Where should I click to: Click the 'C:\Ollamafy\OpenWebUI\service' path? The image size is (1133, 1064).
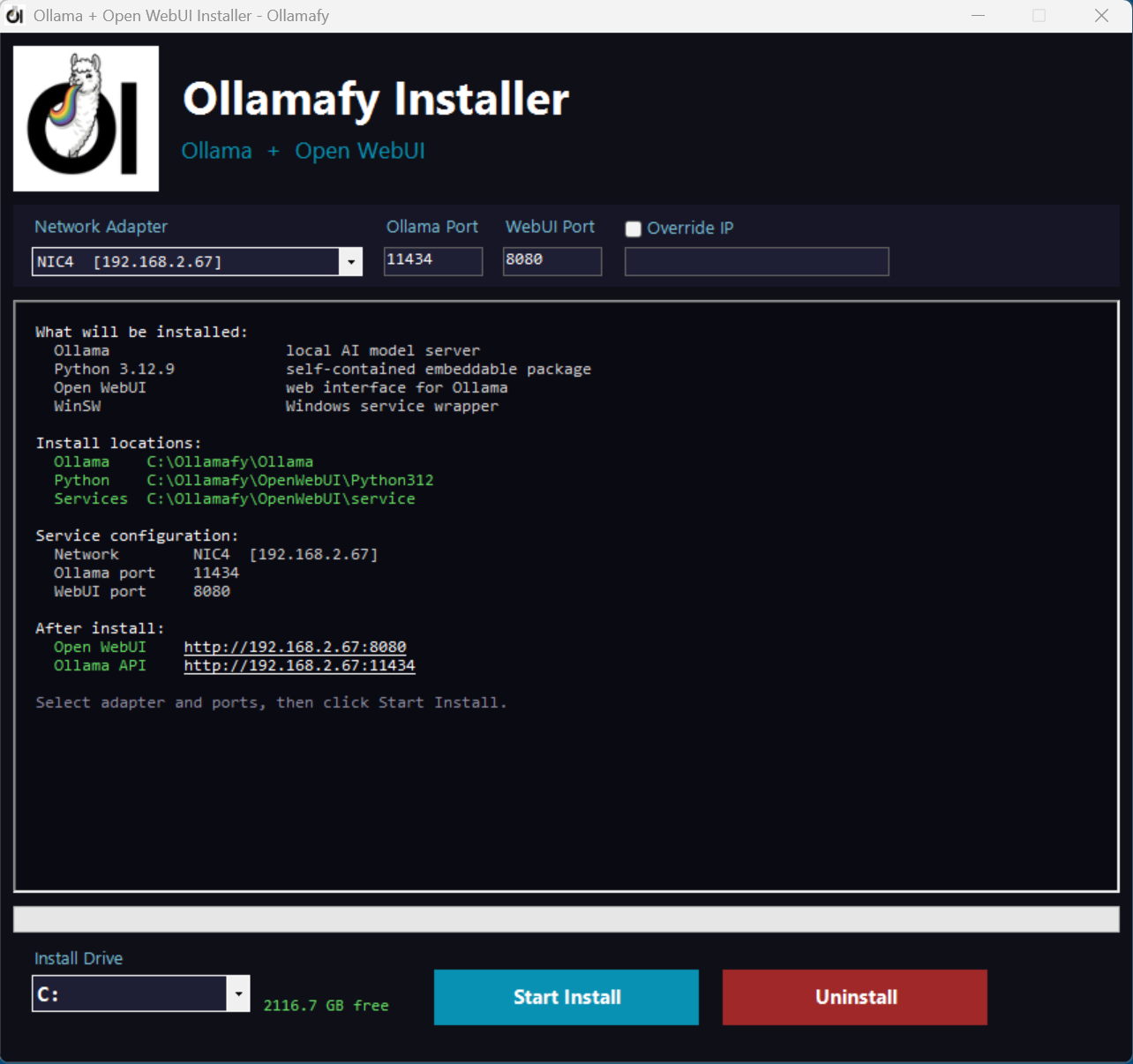click(281, 498)
